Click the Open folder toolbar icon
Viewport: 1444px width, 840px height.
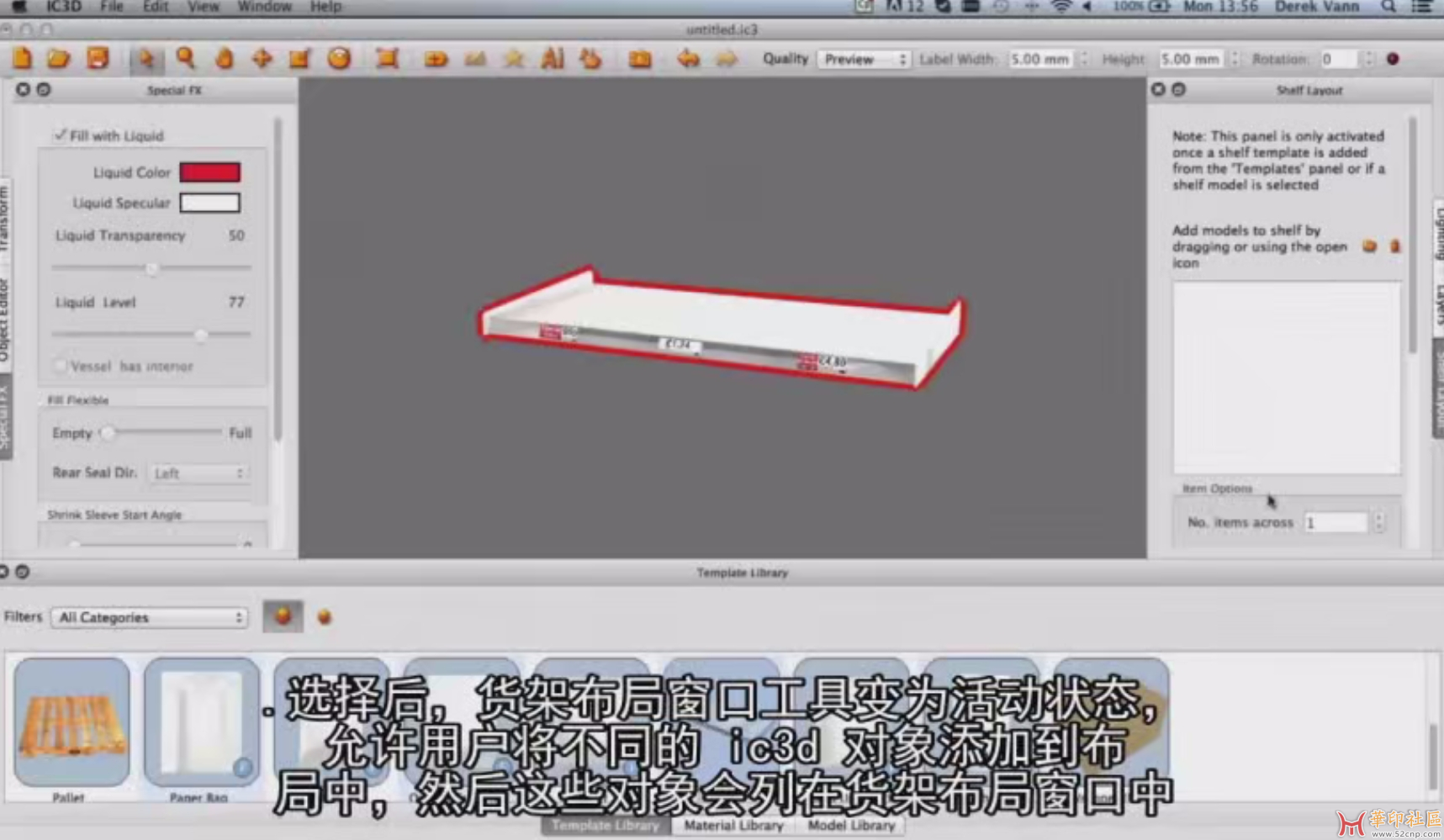(59, 59)
